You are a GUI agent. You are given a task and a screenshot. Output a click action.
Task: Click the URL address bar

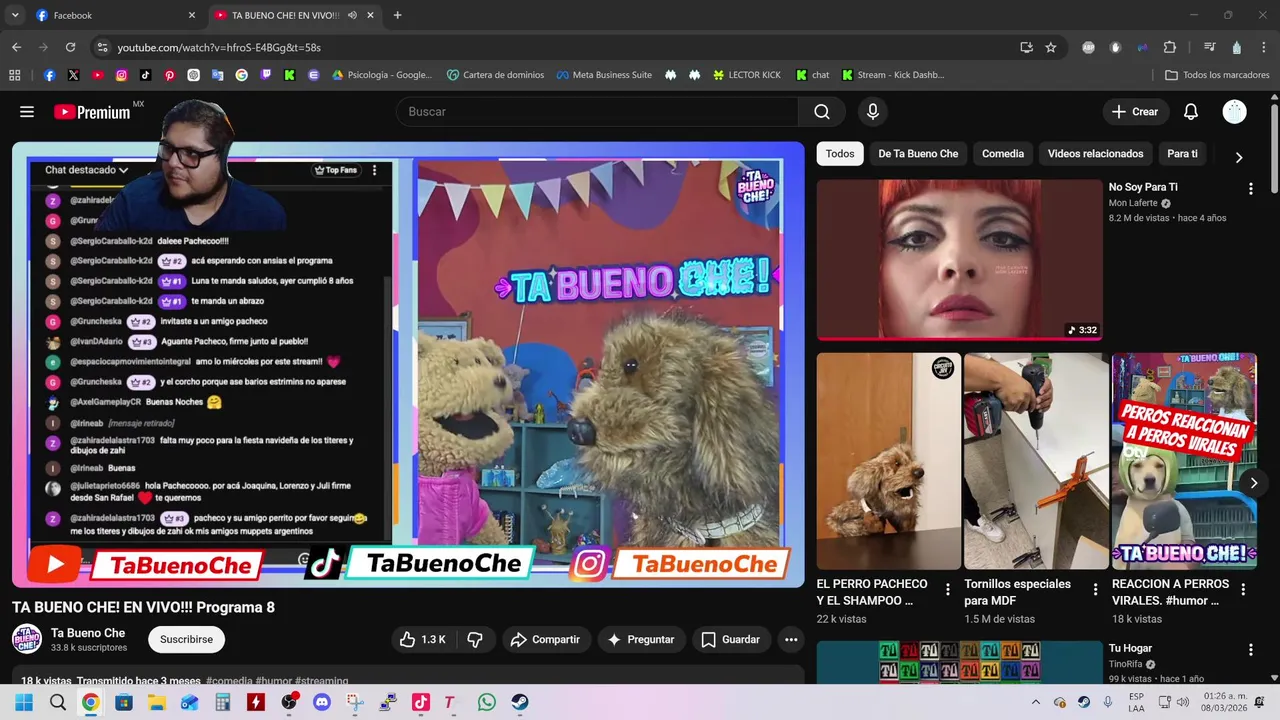[560, 47]
